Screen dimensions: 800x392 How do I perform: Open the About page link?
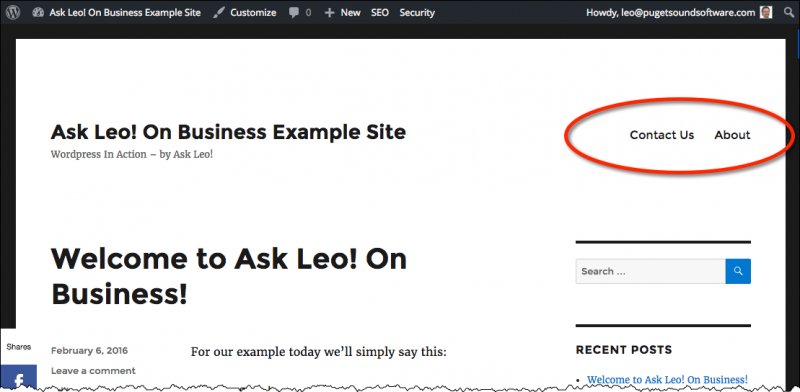pyautogui.click(x=732, y=135)
